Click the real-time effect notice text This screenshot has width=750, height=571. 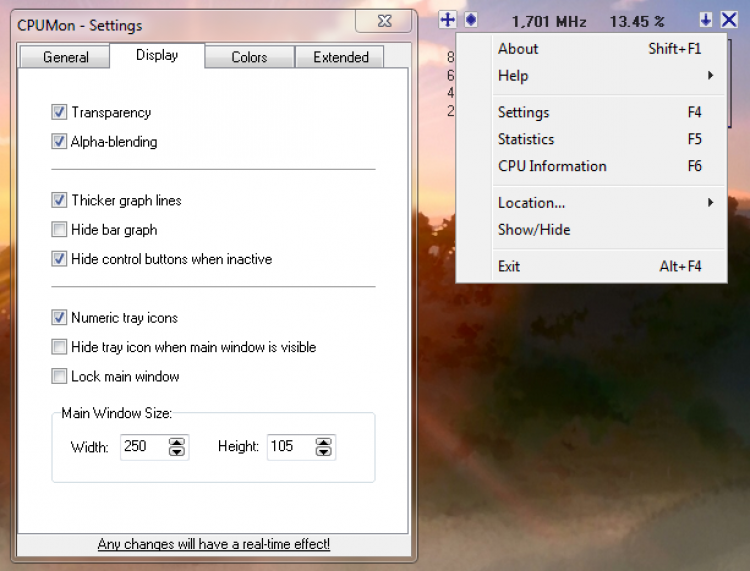(x=213, y=544)
